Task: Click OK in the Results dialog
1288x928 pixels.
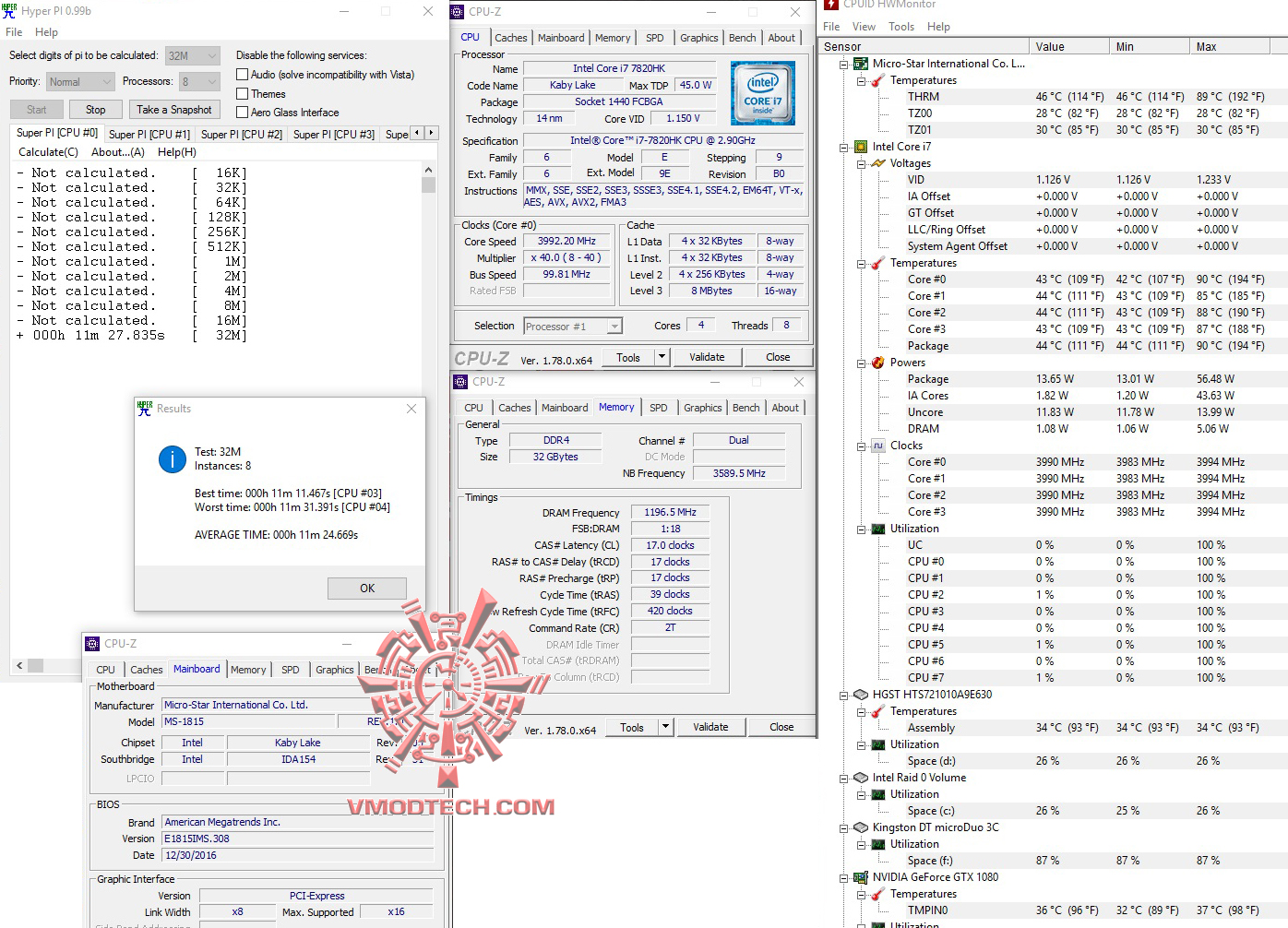Action: 366,588
